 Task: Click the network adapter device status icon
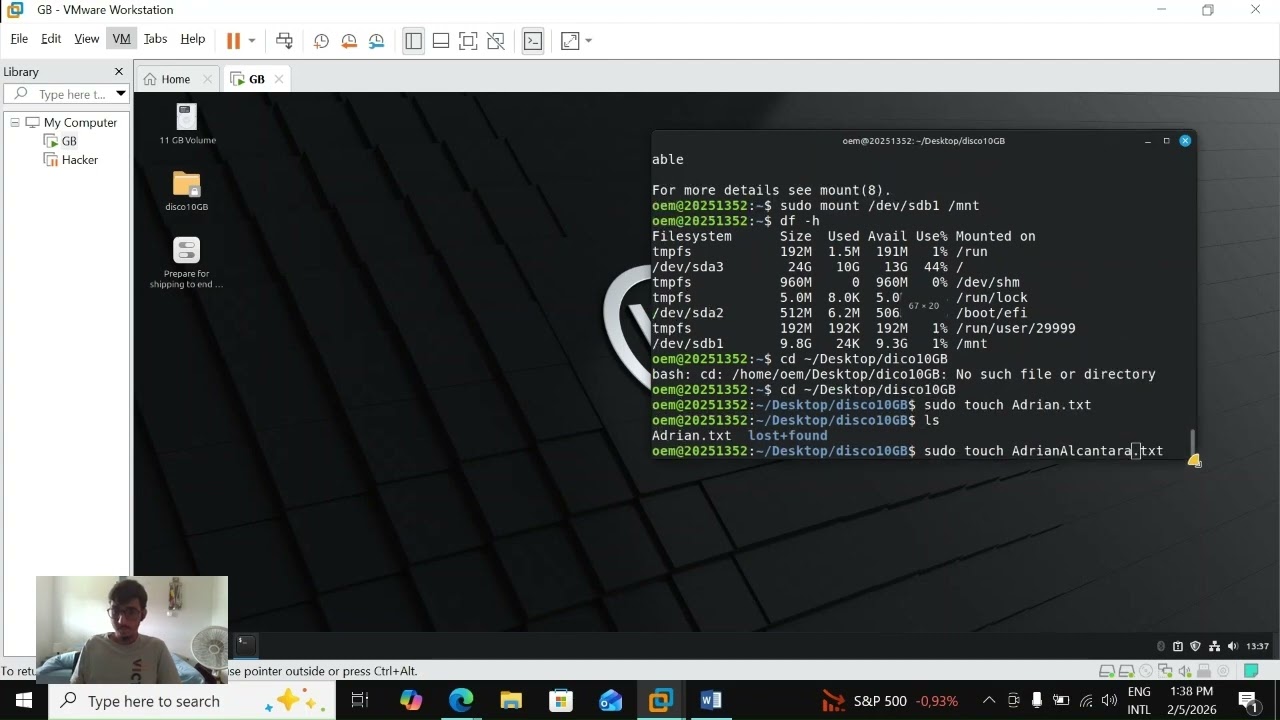pyautogui.click(x=1165, y=671)
